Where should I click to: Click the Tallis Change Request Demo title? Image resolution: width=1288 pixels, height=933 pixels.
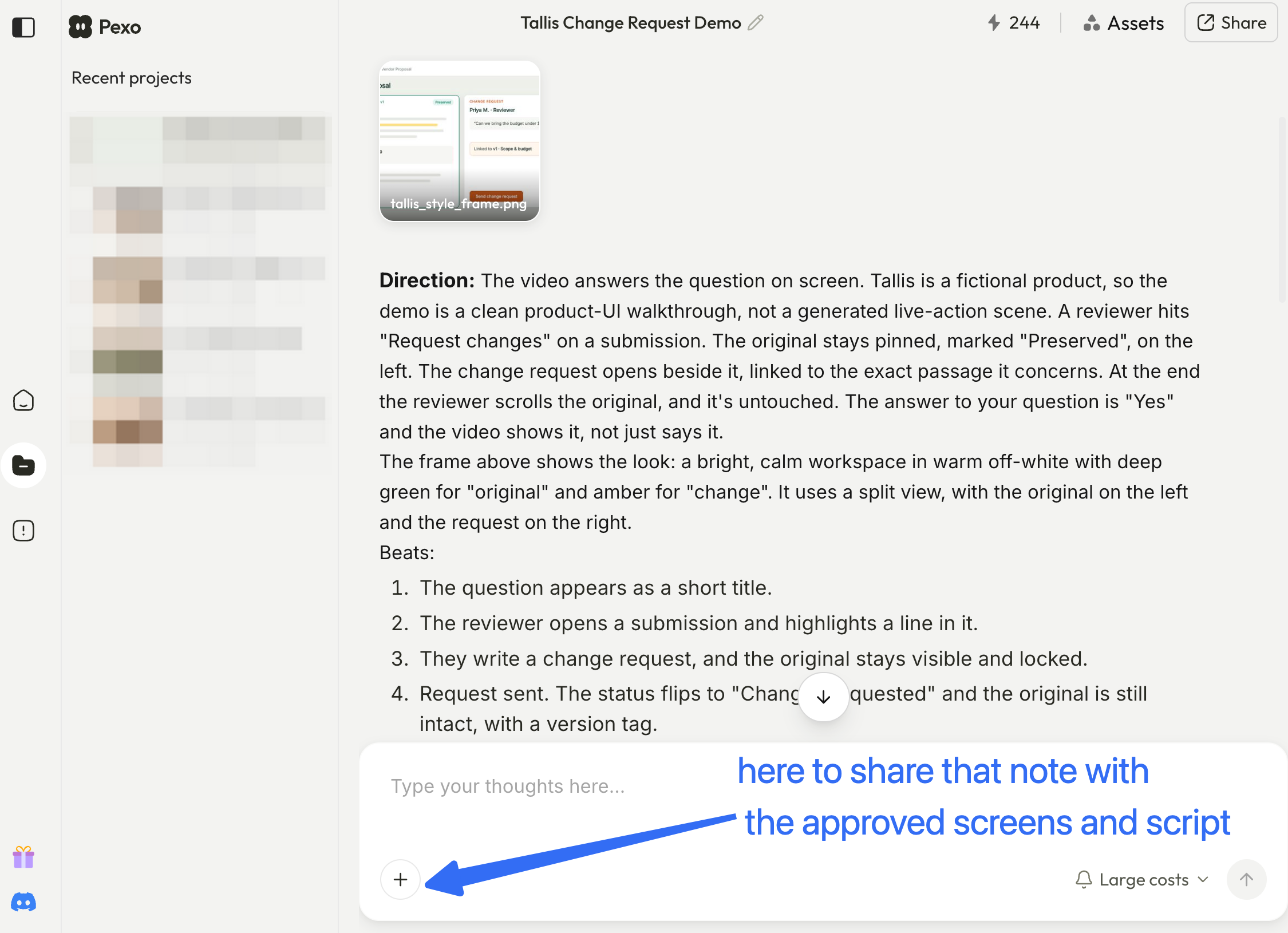click(630, 23)
